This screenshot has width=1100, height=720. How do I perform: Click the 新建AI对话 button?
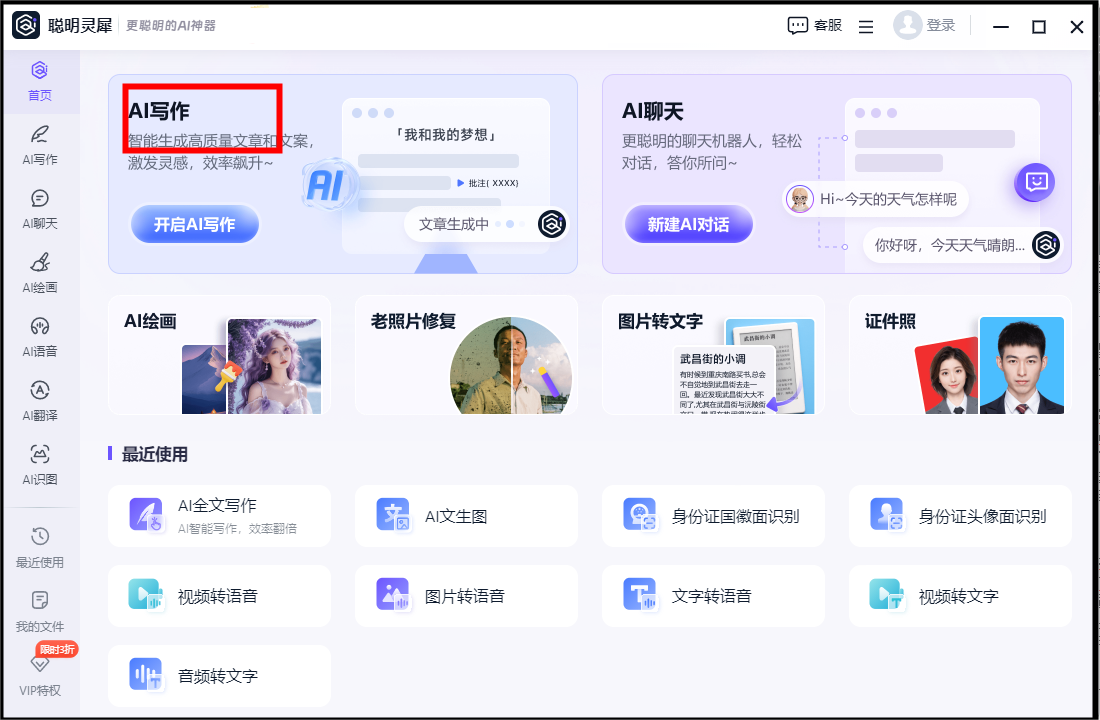(689, 225)
